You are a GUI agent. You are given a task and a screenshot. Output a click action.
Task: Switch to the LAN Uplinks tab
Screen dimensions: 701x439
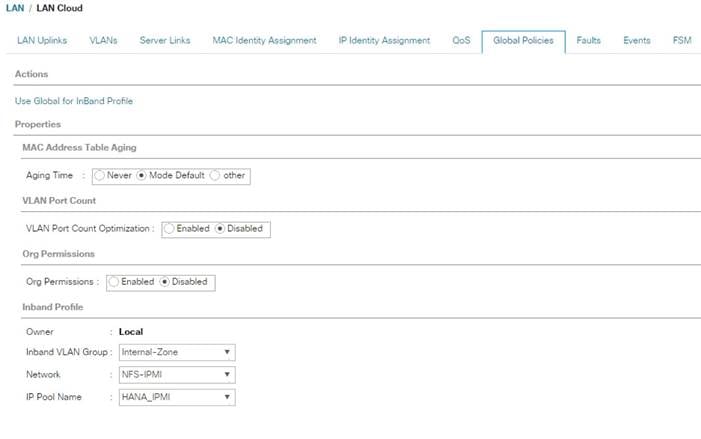click(42, 40)
